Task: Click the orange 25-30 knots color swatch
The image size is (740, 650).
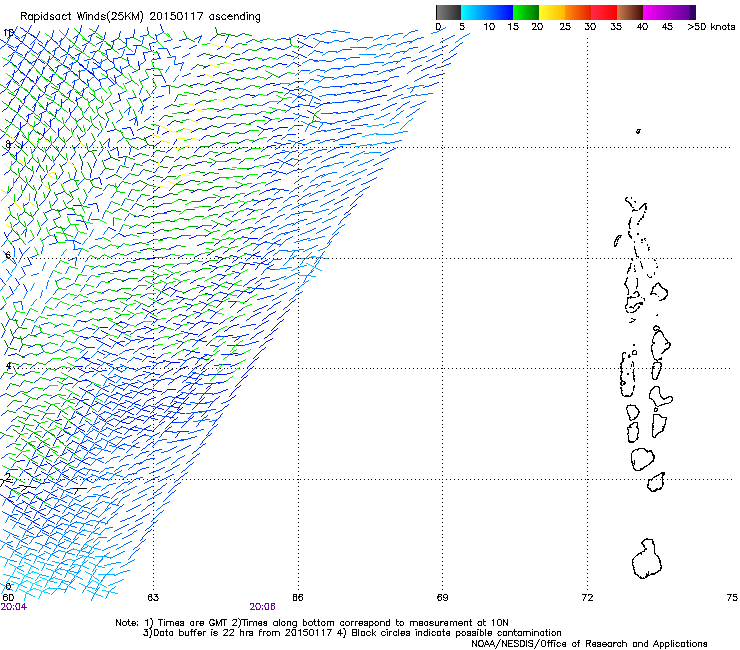Action: click(x=578, y=12)
